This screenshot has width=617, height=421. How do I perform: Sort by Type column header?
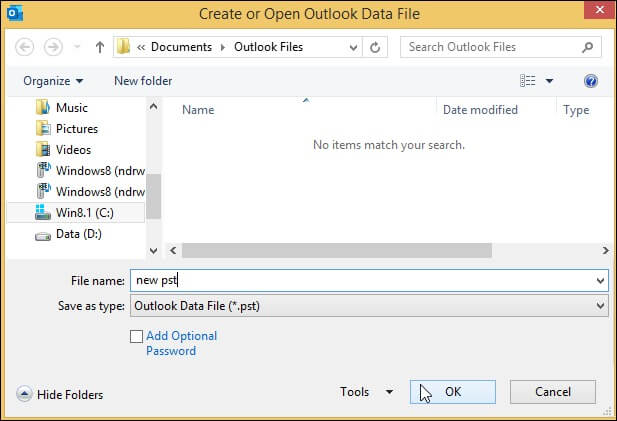[576, 110]
